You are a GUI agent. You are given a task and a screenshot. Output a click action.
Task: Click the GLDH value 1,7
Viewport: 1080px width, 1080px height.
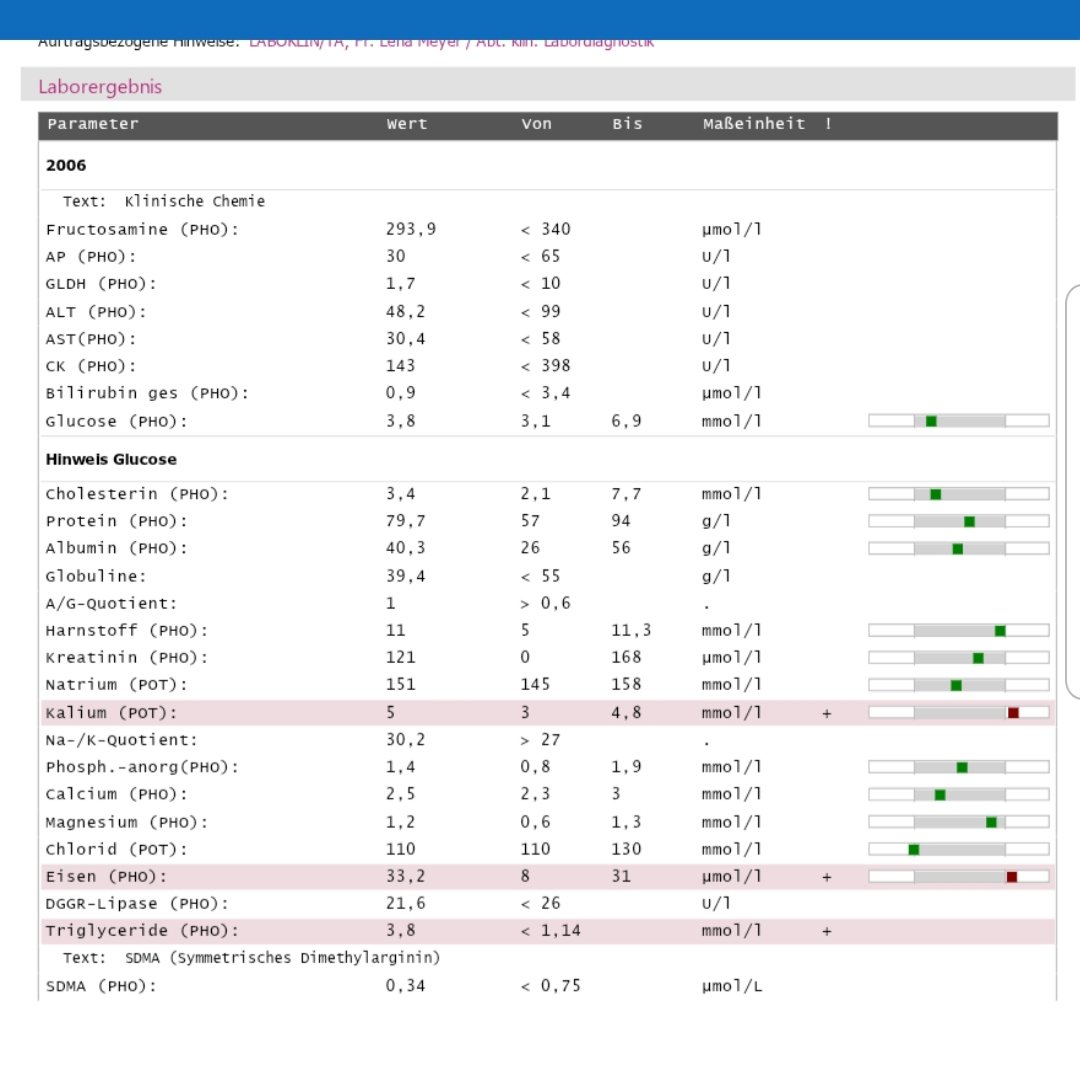click(400, 283)
